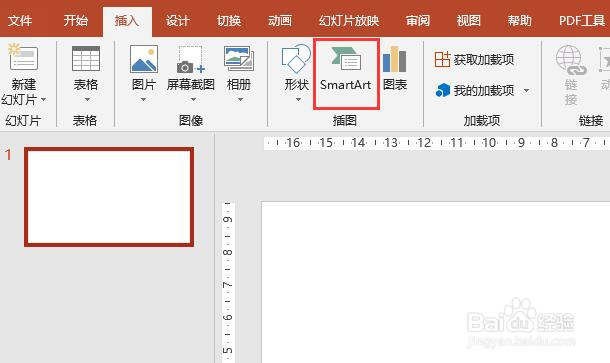Open the 幻灯片放映 tab
This screenshot has width=610, height=363.
click(x=349, y=20)
